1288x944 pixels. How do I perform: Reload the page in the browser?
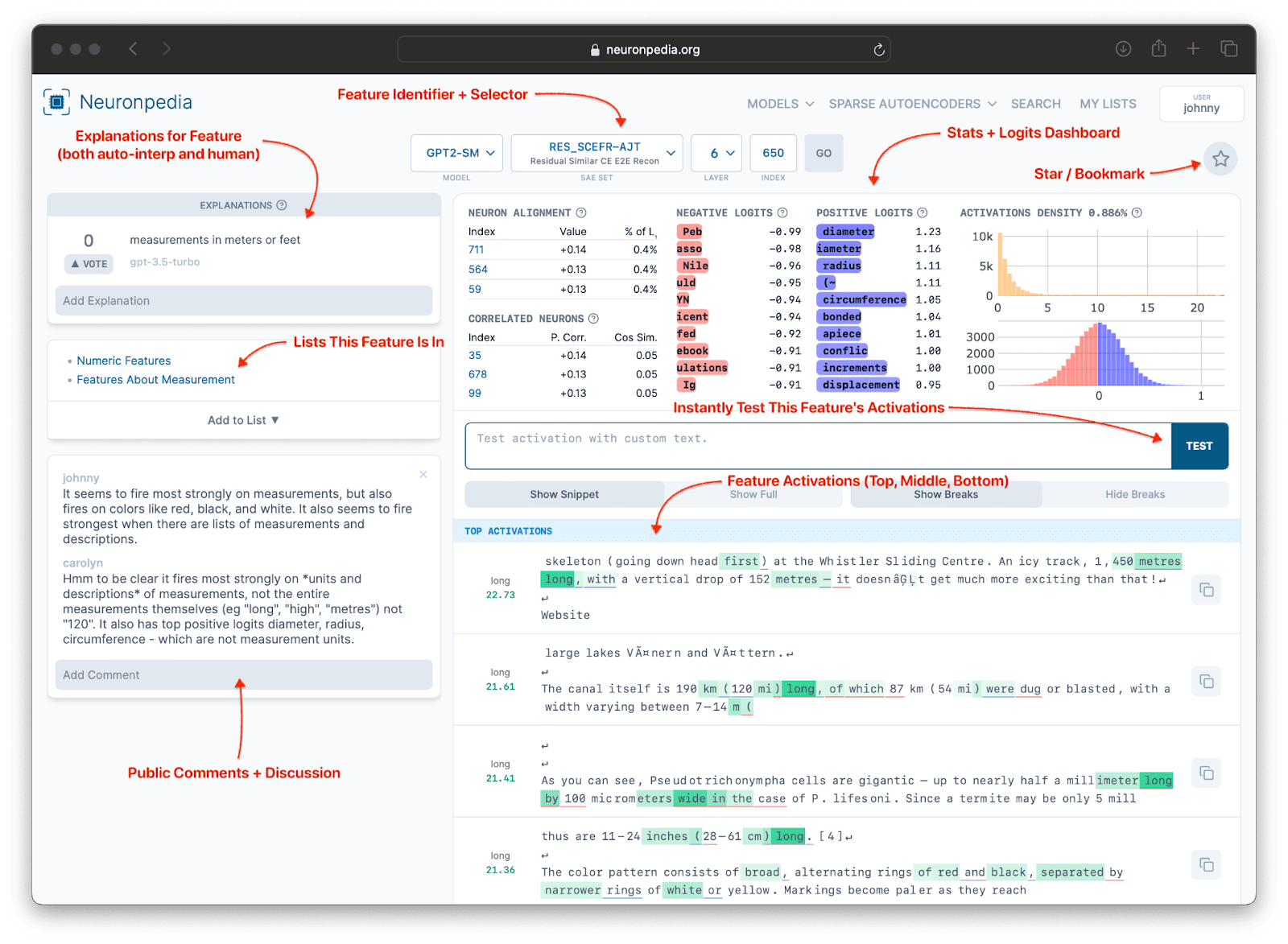[879, 50]
